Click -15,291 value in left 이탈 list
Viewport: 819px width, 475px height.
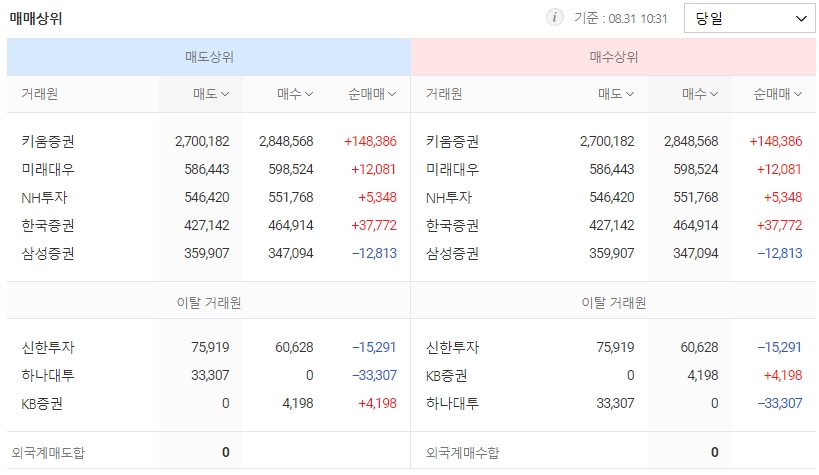point(374,347)
